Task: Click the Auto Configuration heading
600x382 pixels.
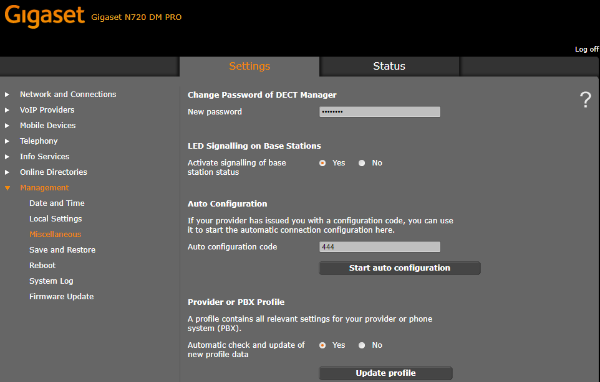Action: point(227,204)
